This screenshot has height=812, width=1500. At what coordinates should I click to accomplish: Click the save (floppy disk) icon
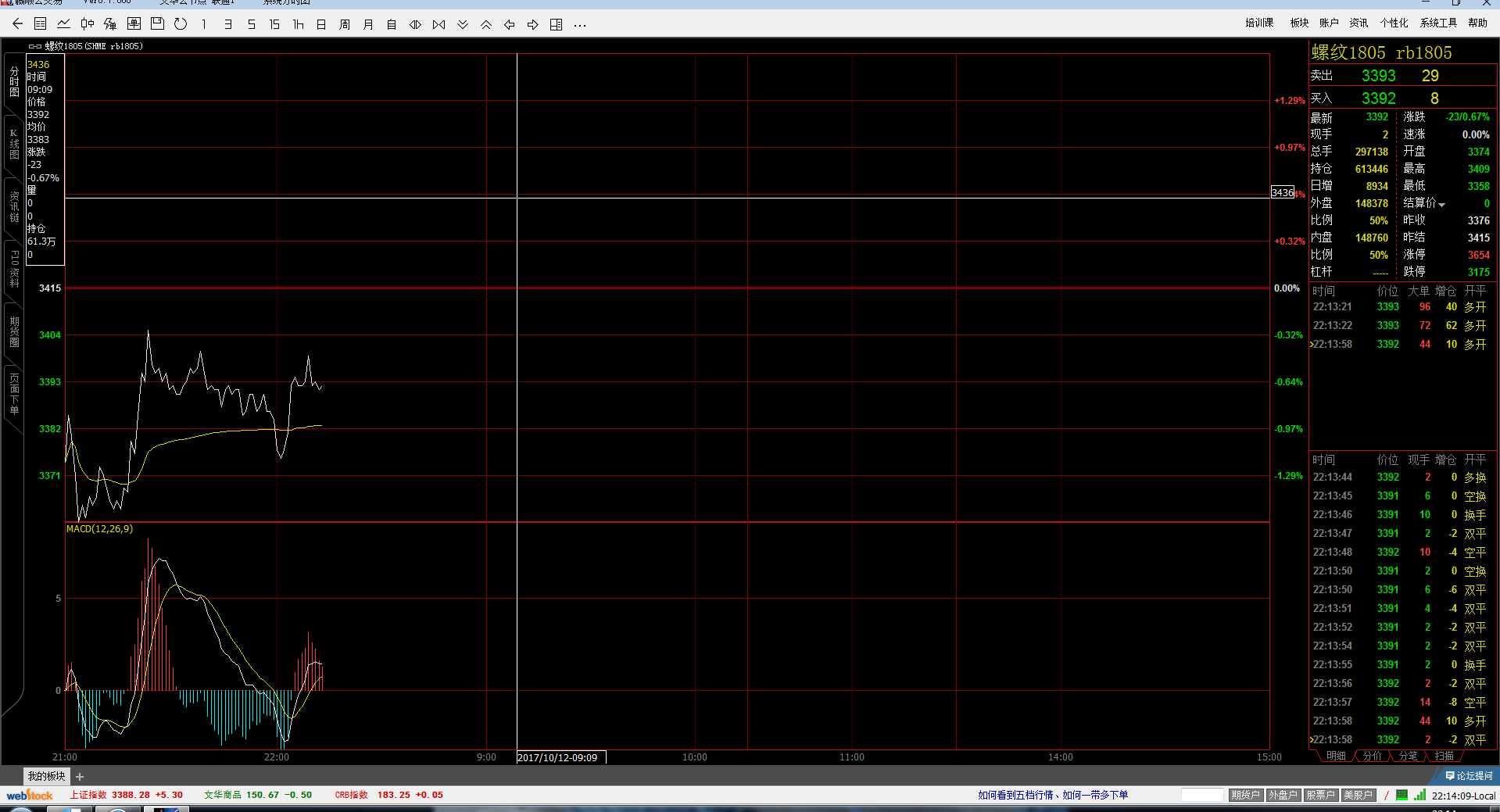click(x=157, y=24)
